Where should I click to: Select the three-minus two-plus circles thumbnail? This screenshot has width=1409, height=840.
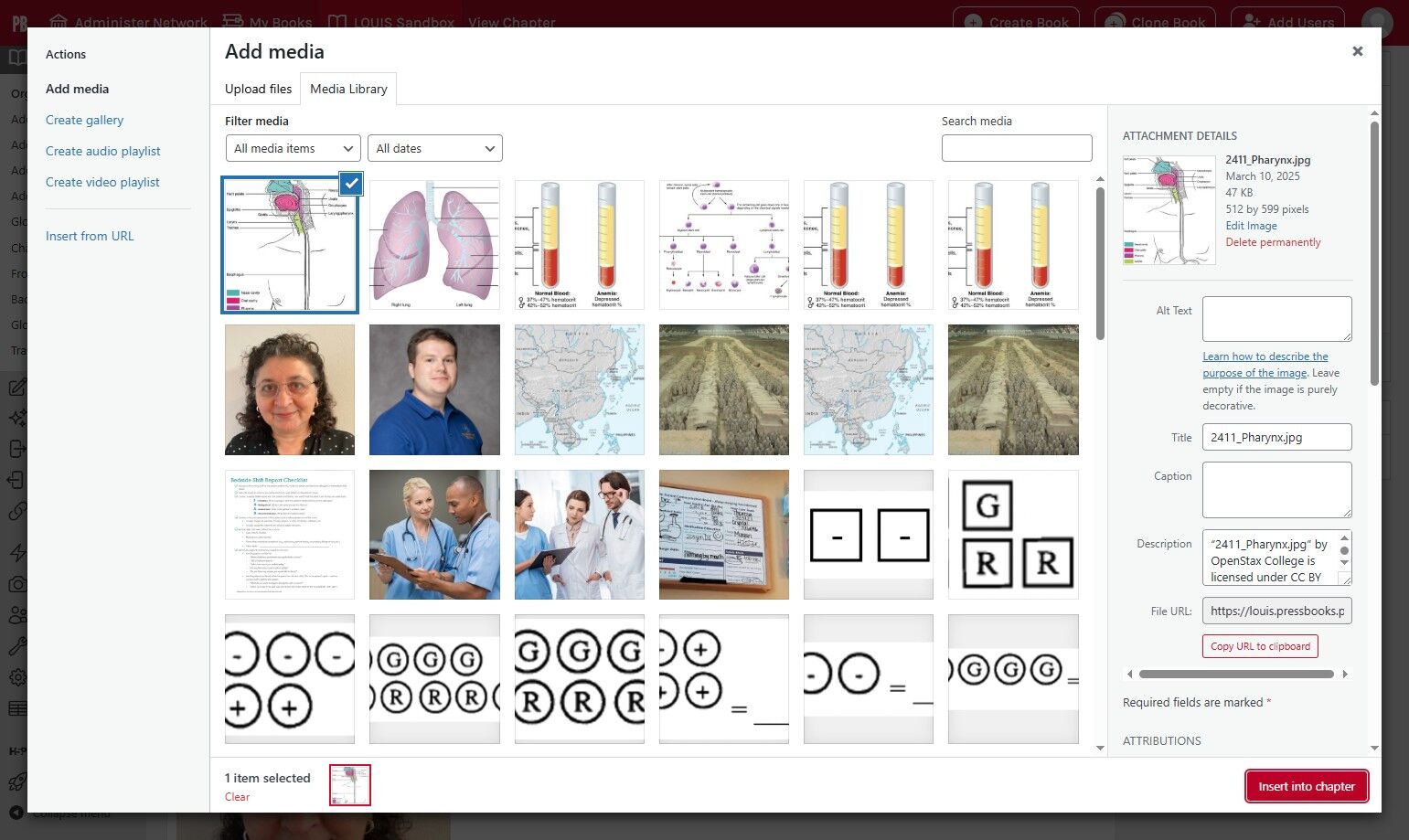[290, 679]
